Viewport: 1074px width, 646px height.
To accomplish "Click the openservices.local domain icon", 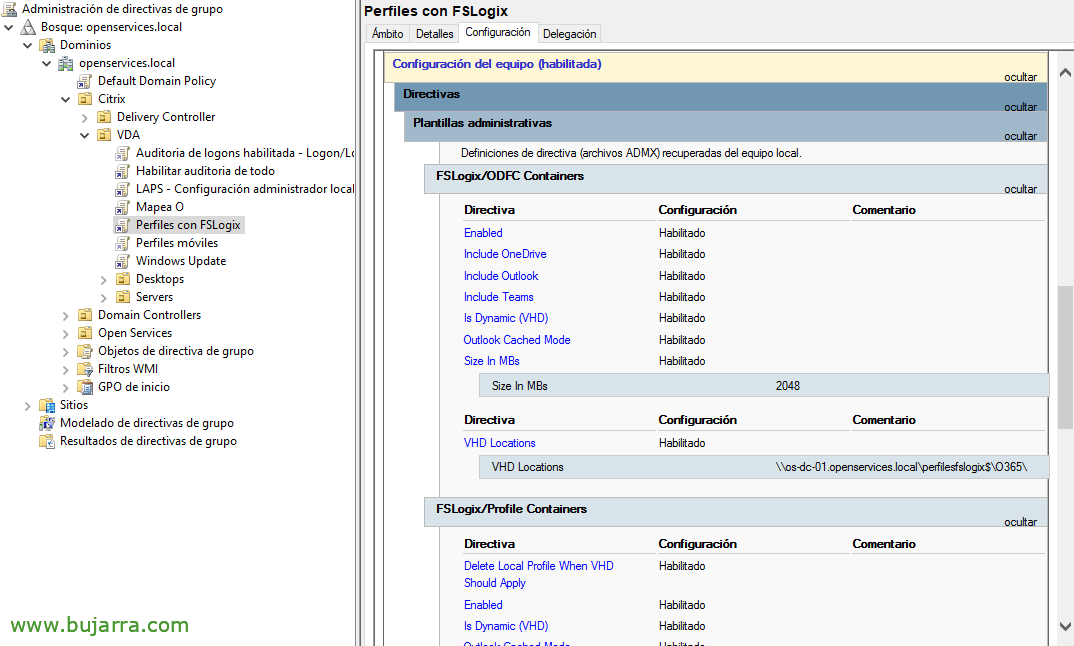I will point(66,63).
